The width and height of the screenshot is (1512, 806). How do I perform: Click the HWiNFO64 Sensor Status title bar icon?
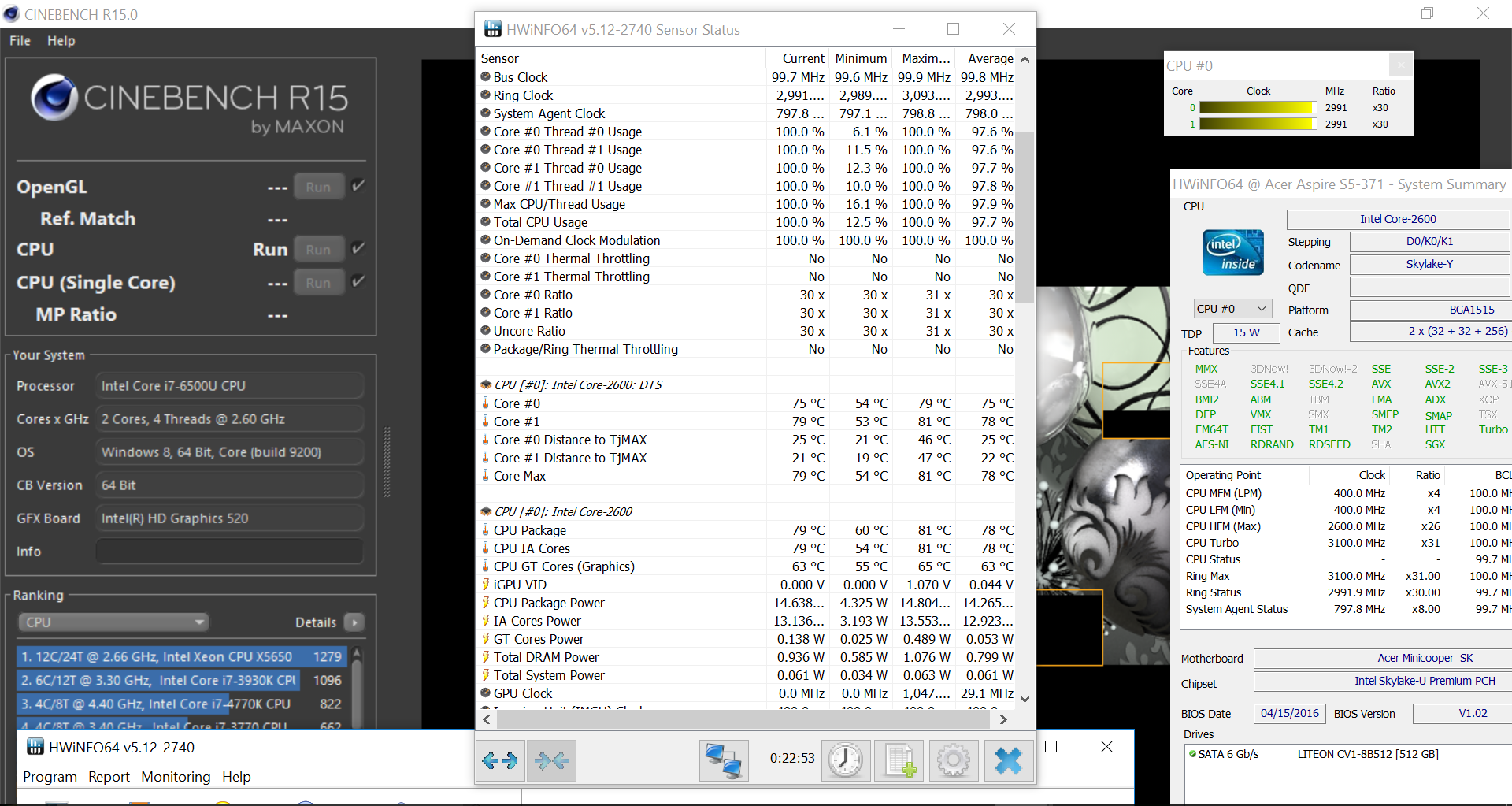[x=493, y=29]
